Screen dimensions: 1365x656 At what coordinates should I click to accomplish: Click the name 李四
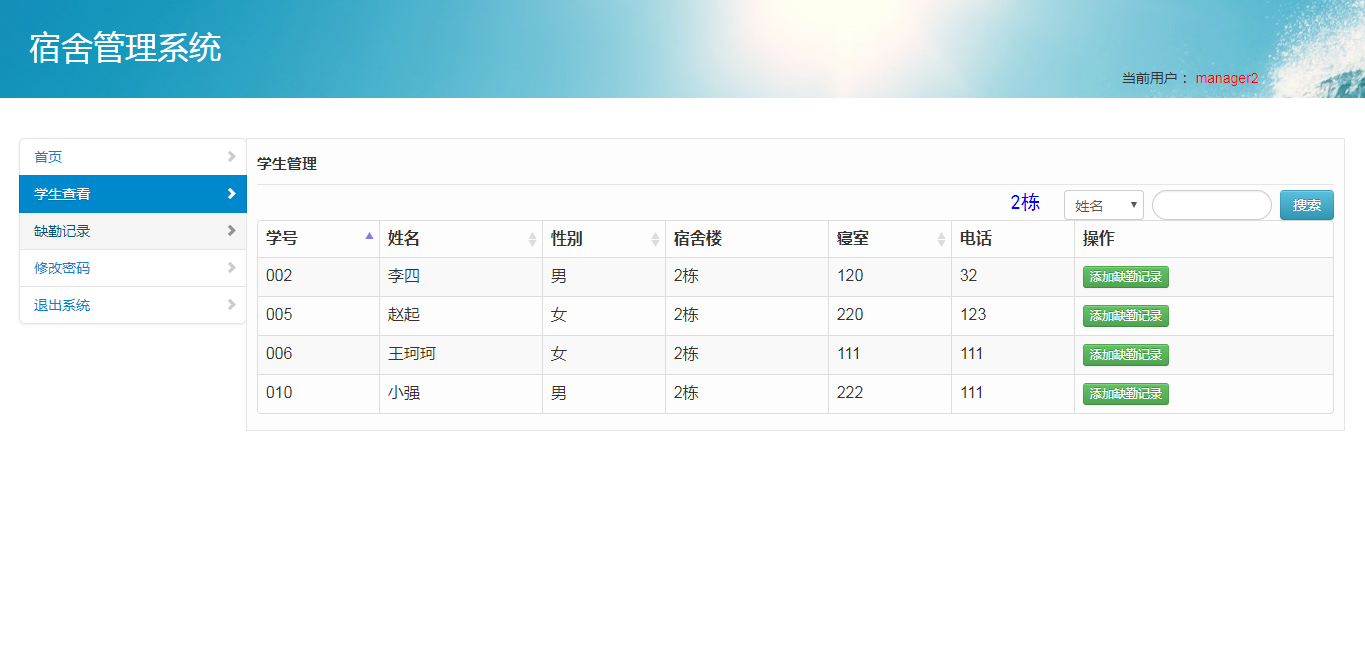[404, 276]
